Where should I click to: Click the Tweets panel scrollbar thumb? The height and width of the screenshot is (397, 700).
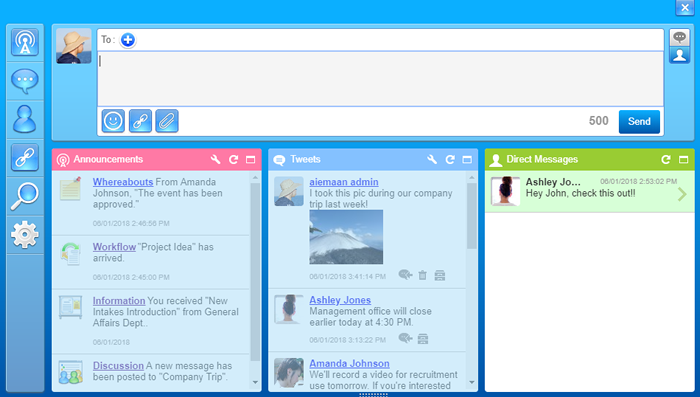472,216
